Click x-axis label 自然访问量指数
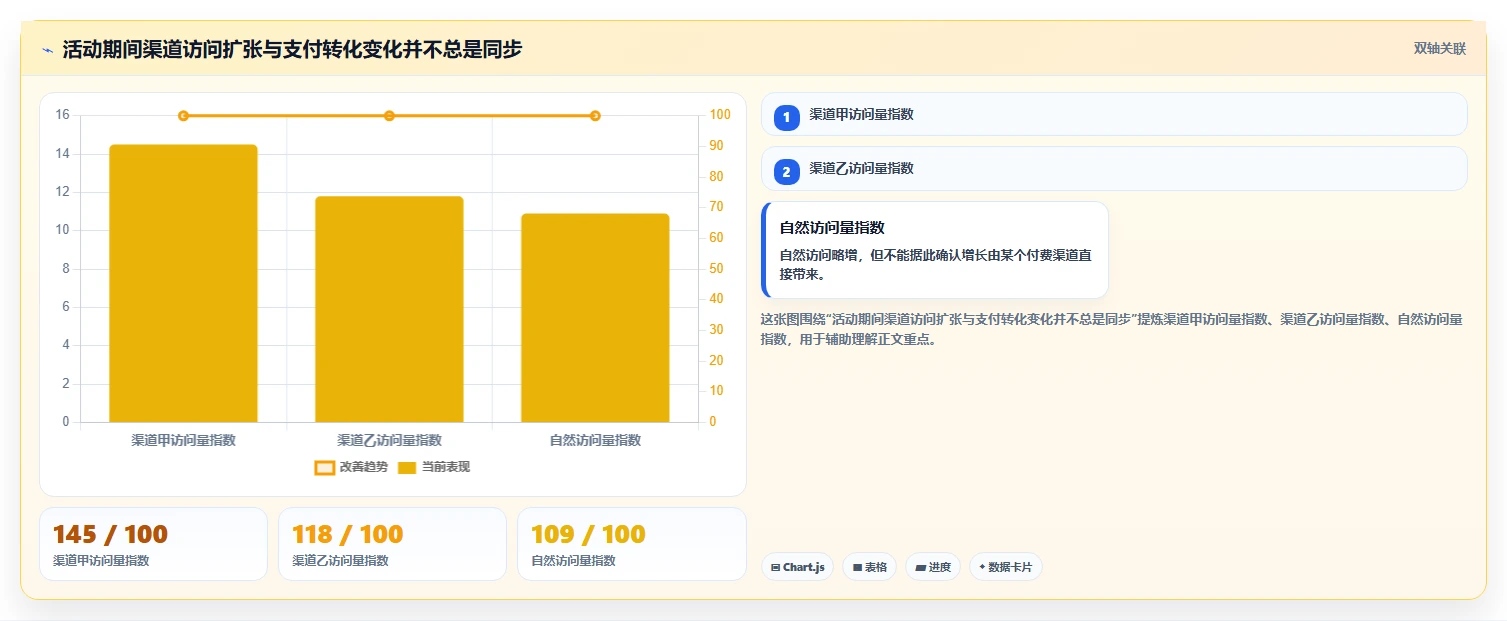The image size is (1507, 621). 595,440
